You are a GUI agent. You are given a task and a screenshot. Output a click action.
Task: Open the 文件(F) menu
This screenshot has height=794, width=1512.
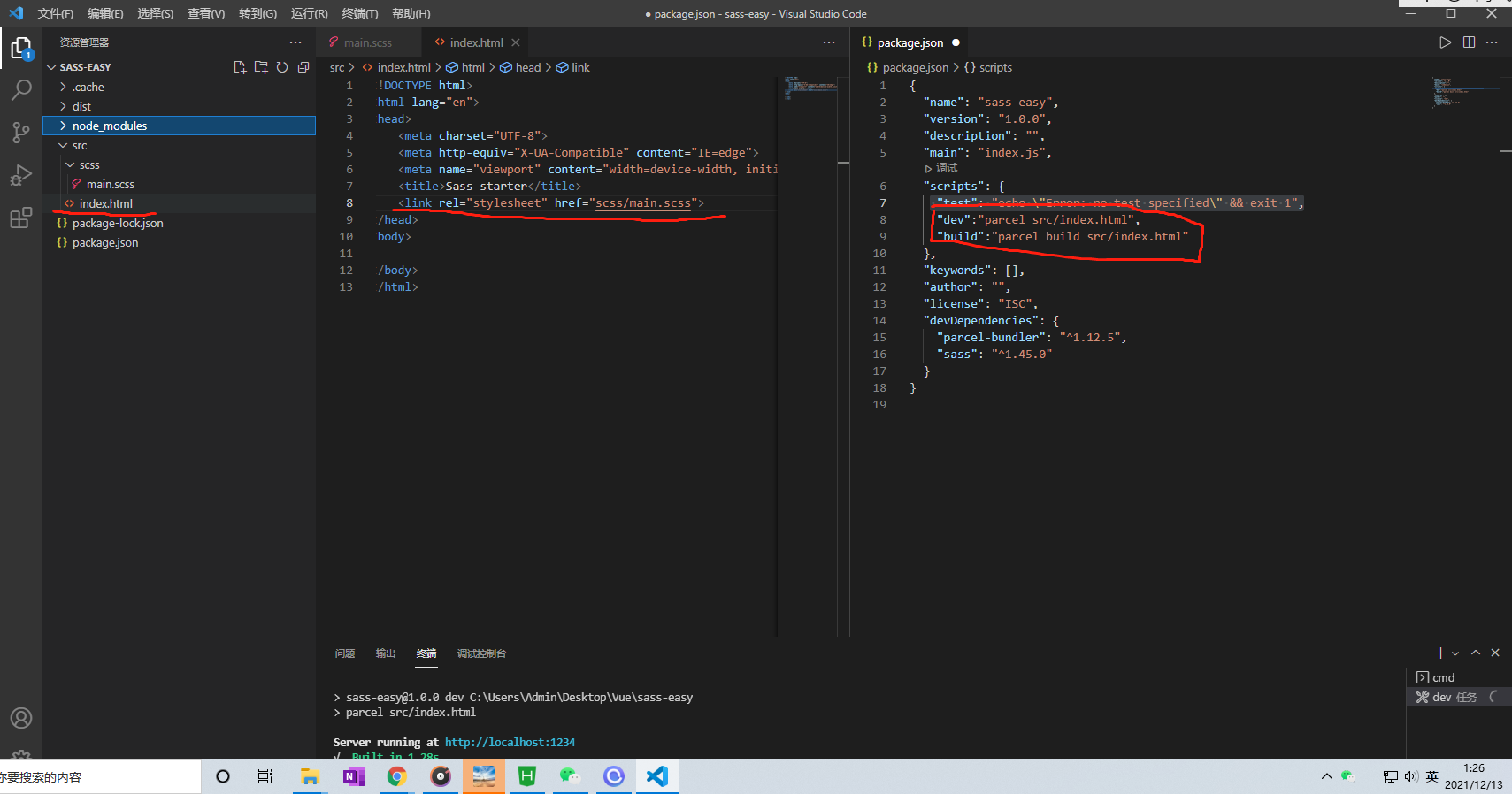click(x=55, y=13)
